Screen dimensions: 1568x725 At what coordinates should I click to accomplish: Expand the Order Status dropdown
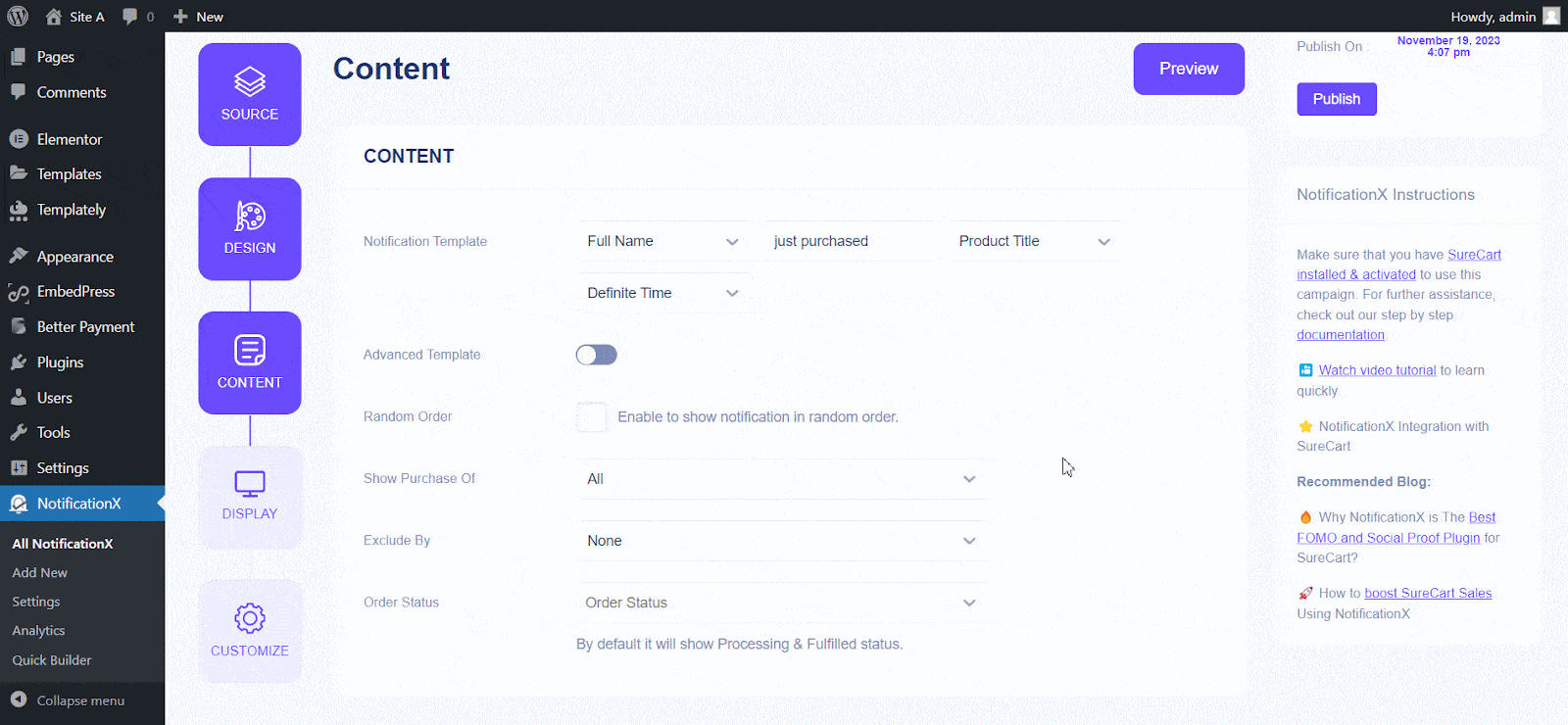pos(780,603)
